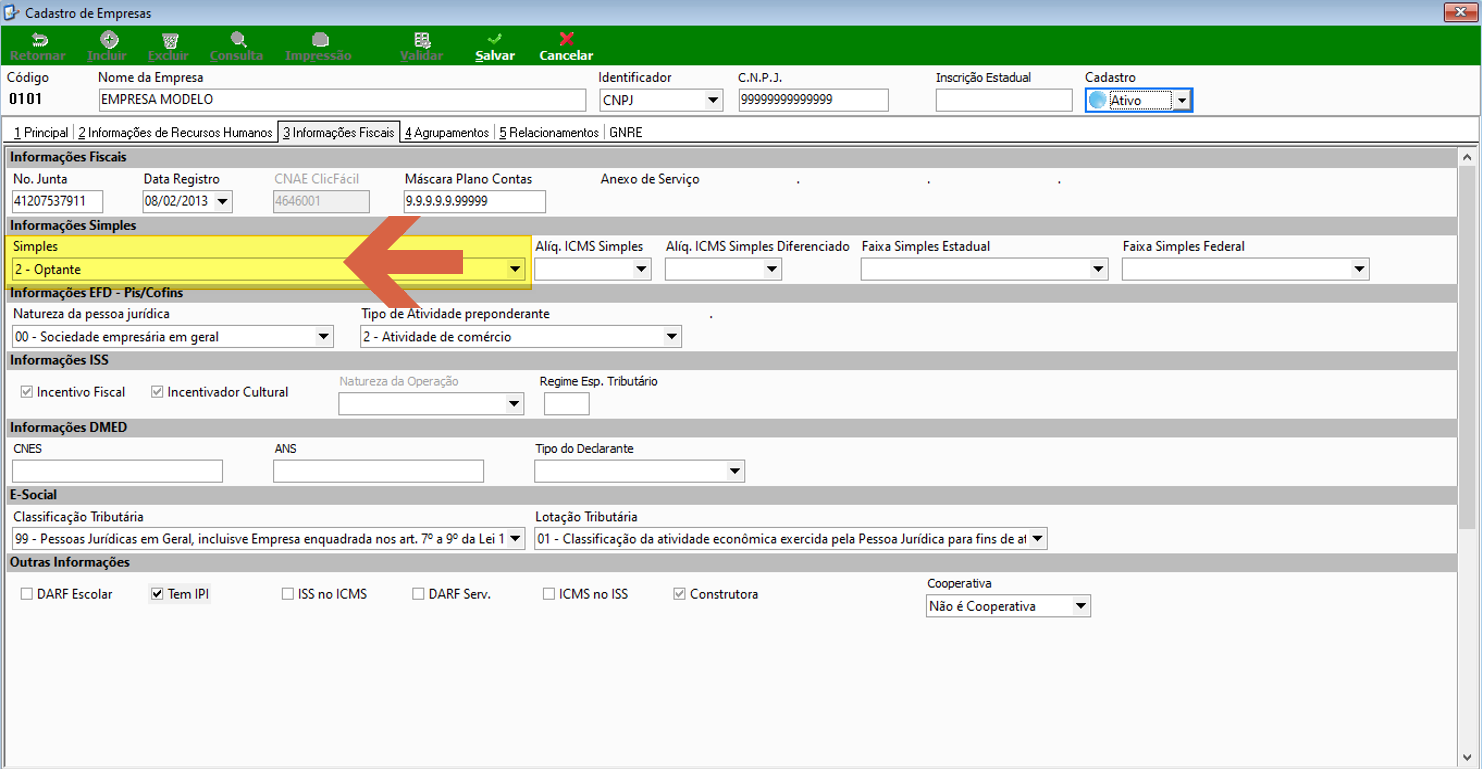Viewport: 1482px width, 769px height.
Task: Open the Tipo do Declarante dropdown
Action: [x=736, y=471]
